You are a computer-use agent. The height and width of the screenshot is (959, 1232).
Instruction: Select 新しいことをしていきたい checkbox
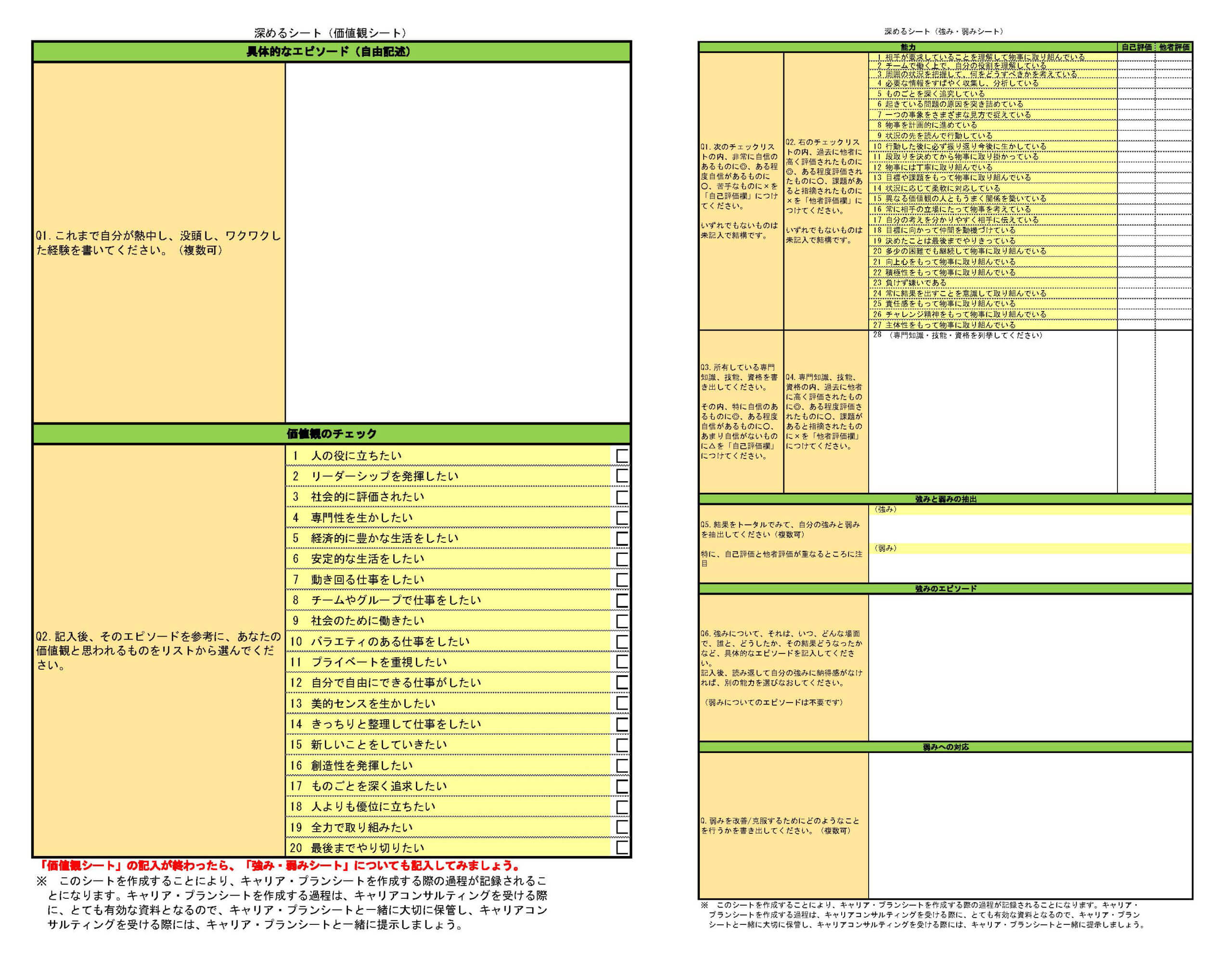tap(622, 745)
